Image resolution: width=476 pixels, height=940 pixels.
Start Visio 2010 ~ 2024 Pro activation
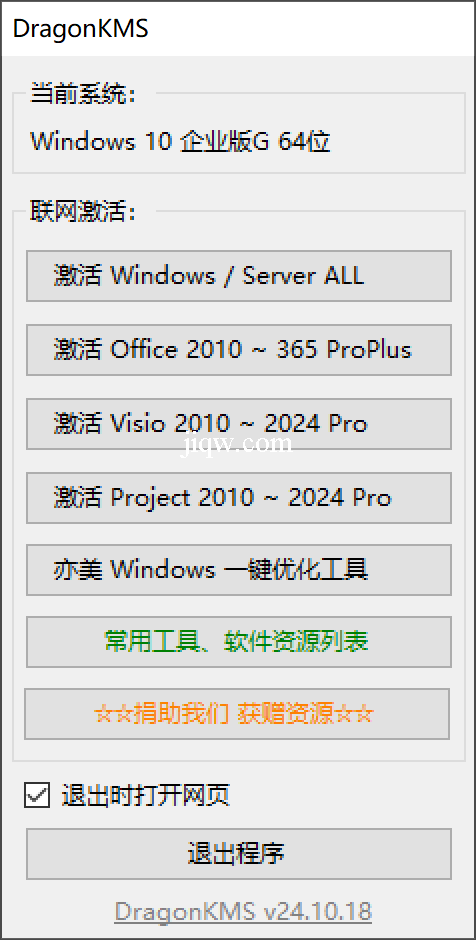coord(239,424)
